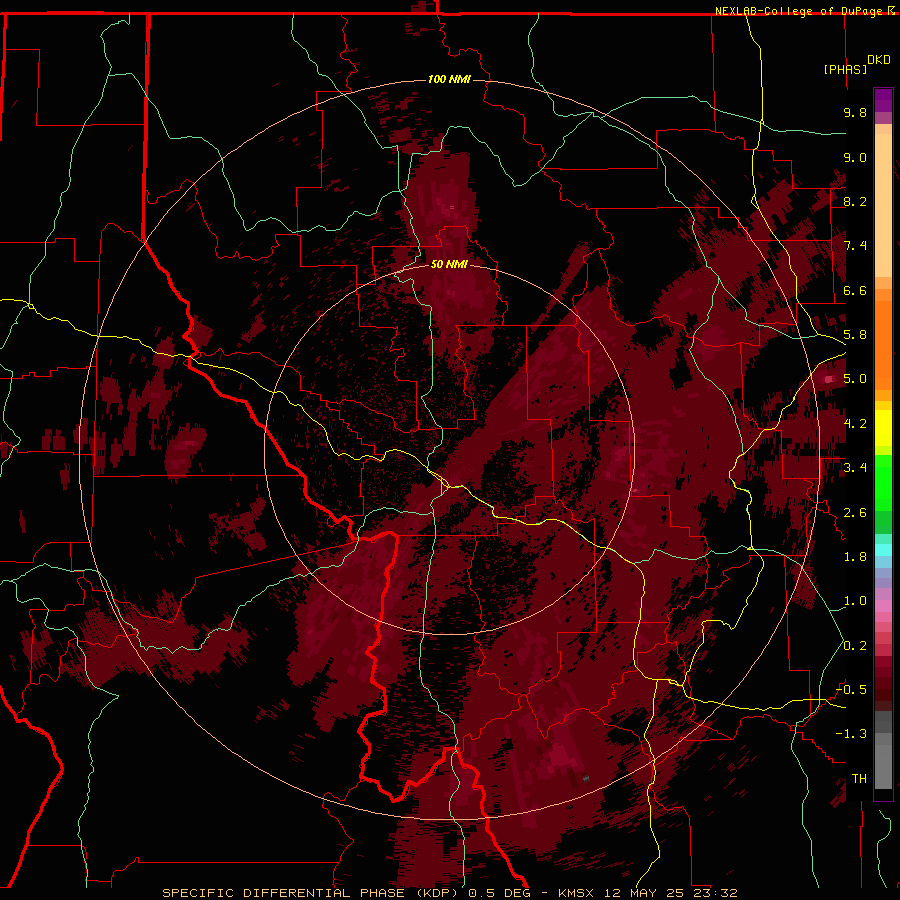900x900 pixels.
Task: Select the pink band of the color bar
Action: tap(883, 605)
